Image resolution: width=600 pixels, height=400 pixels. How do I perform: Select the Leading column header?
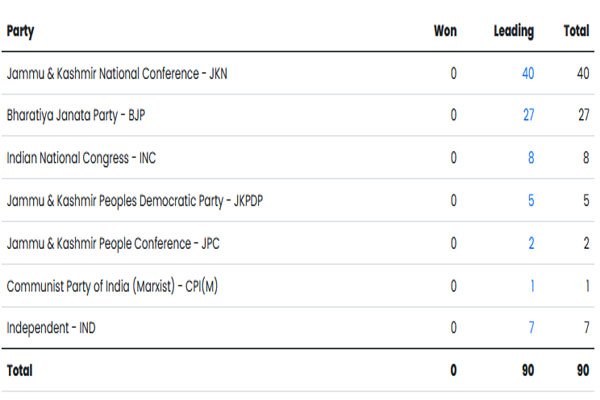coord(514,31)
